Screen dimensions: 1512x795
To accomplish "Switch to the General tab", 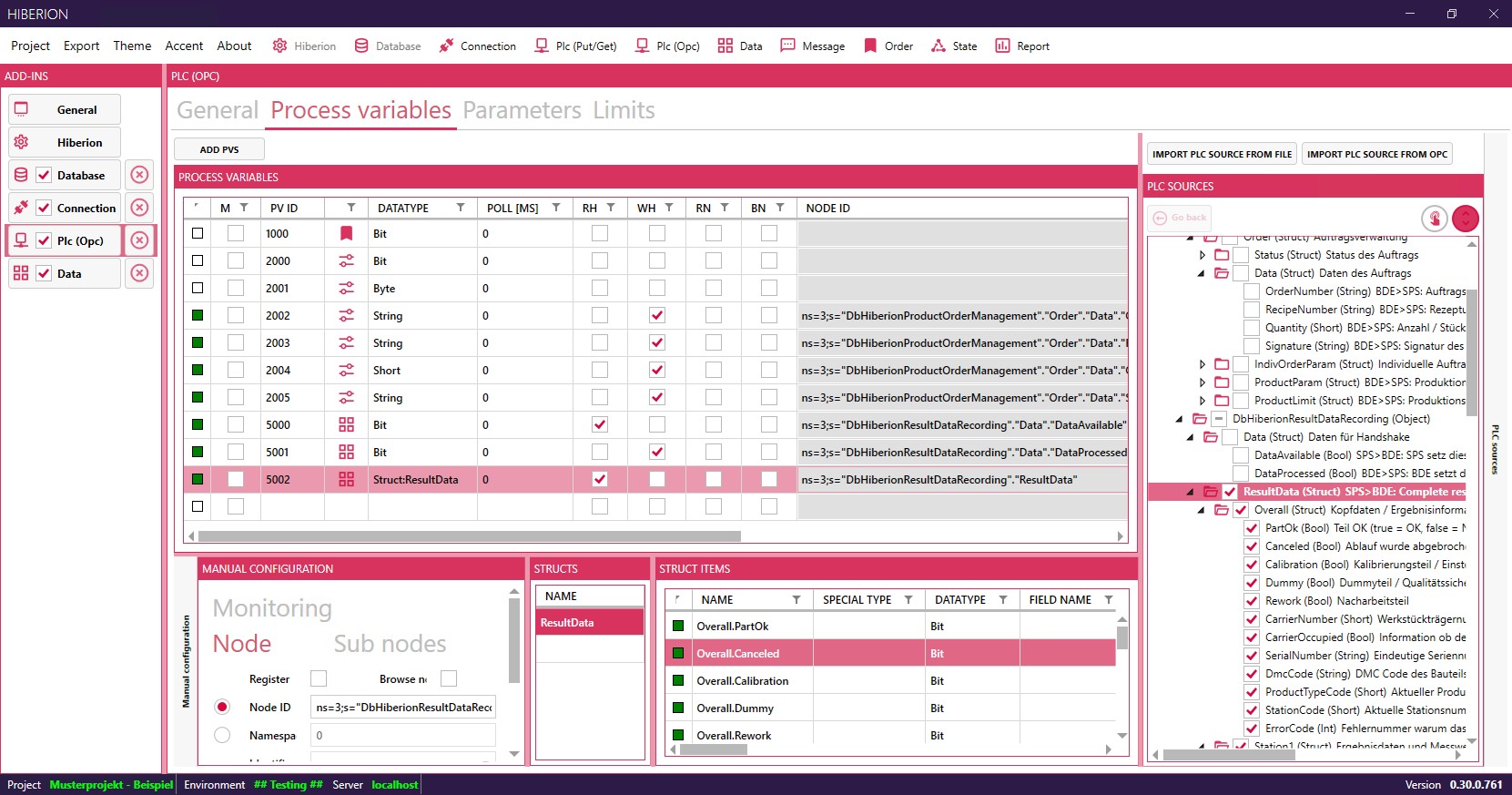I will pyautogui.click(x=218, y=110).
